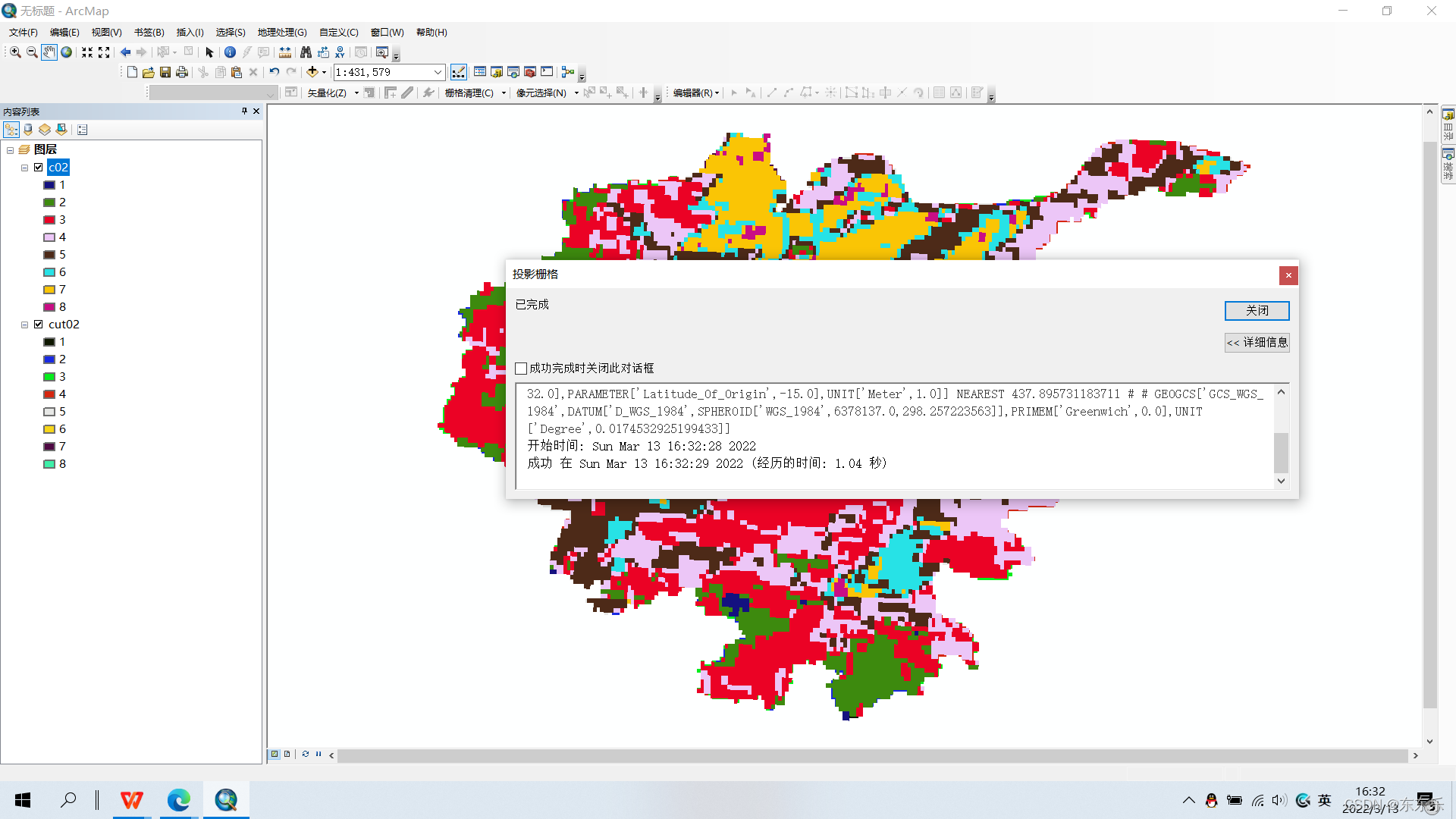1456x819 pixels.
Task: Click the Measure ruler tool
Action: coord(285,52)
